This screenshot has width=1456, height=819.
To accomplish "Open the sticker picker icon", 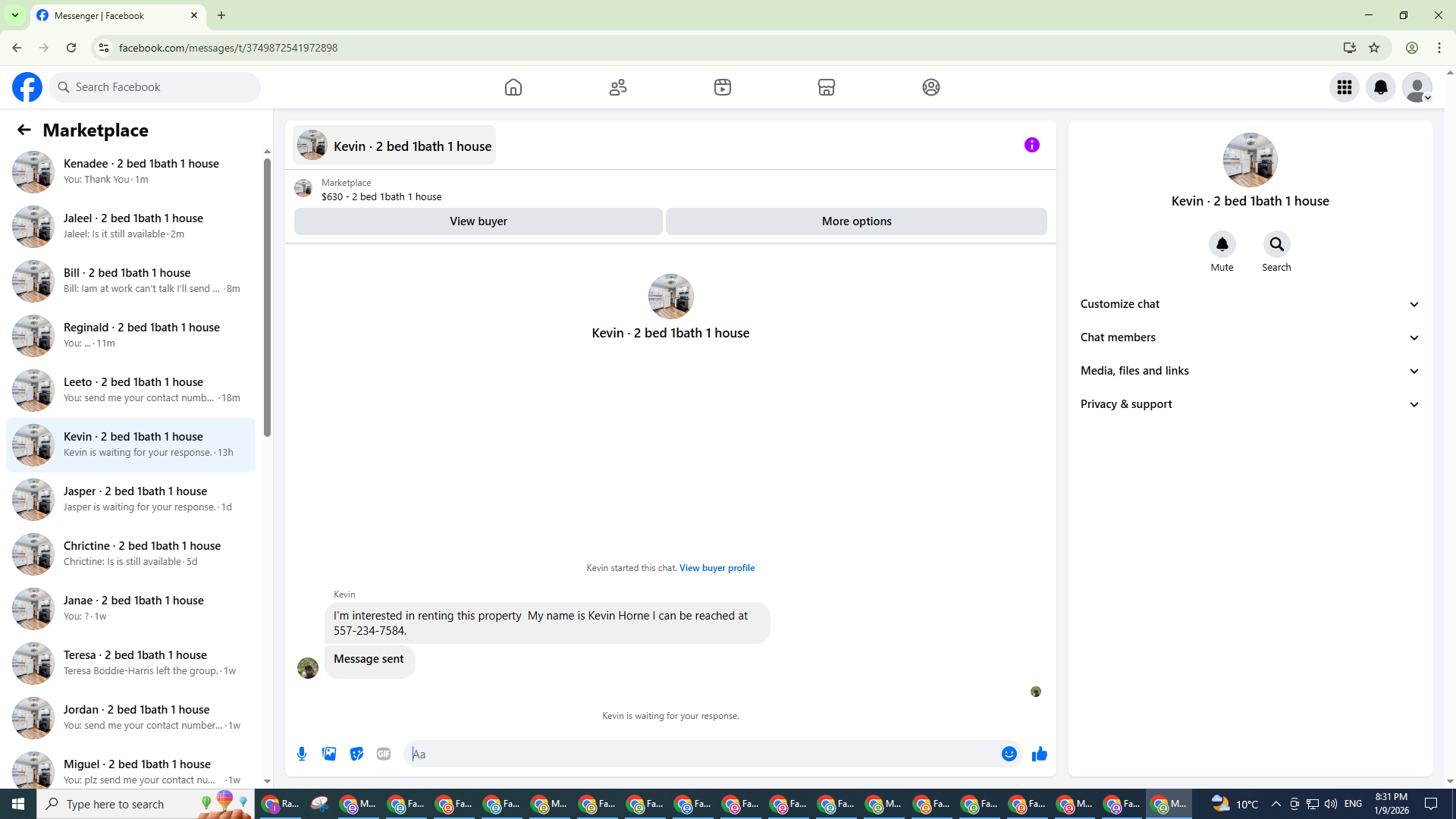I will 356,754.
